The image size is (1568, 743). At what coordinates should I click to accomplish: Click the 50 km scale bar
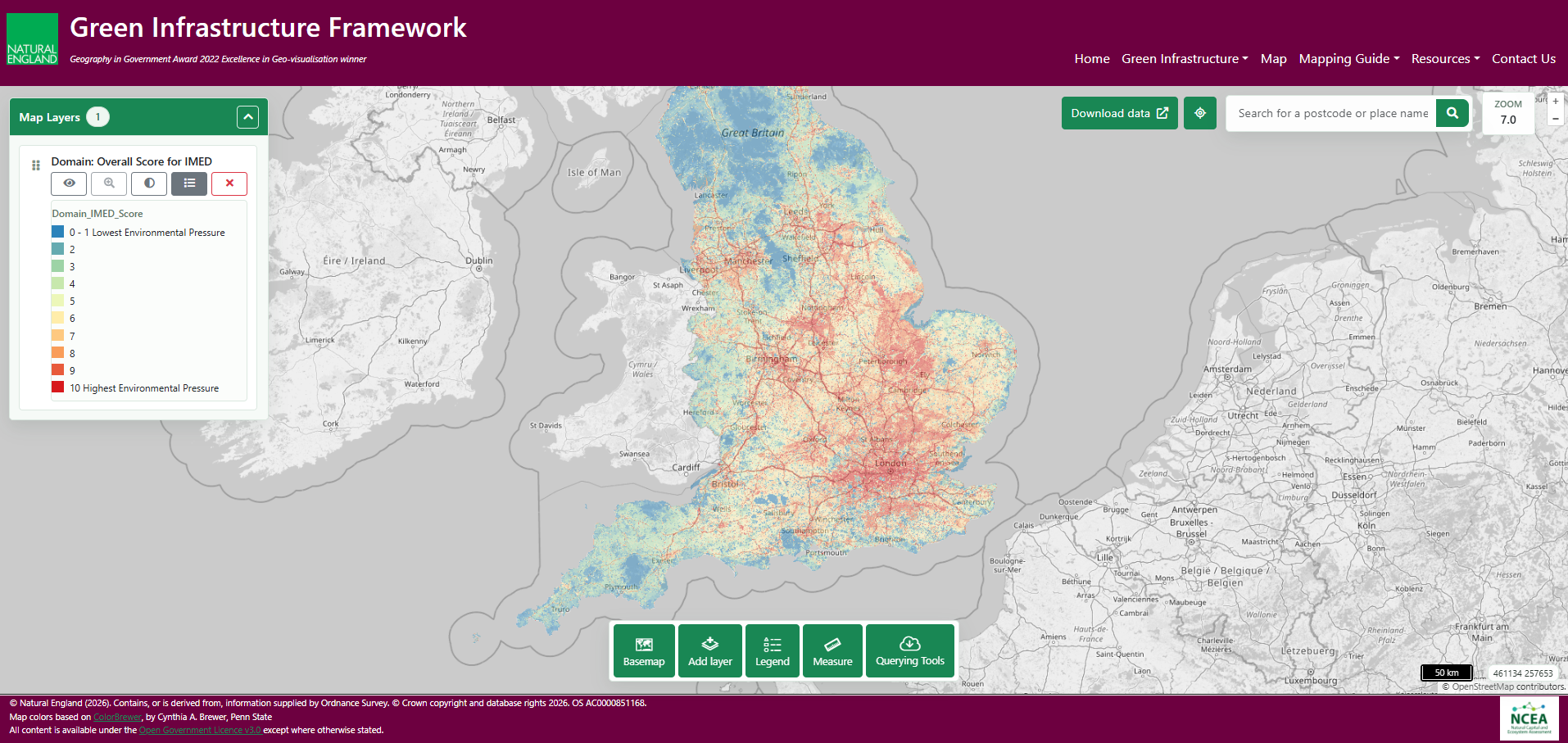coord(1446,673)
